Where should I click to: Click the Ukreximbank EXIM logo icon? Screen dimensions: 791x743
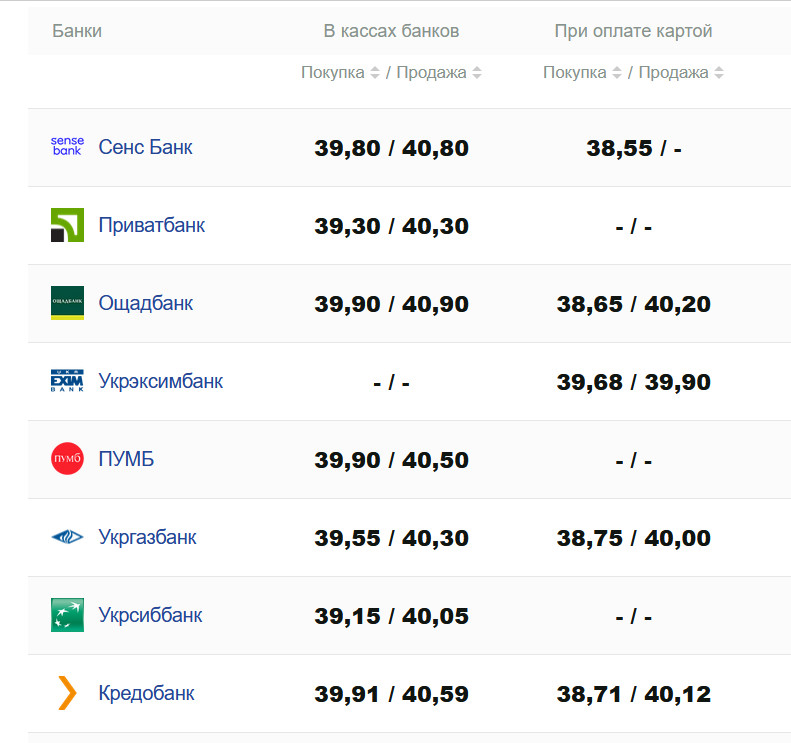point(67,381)
